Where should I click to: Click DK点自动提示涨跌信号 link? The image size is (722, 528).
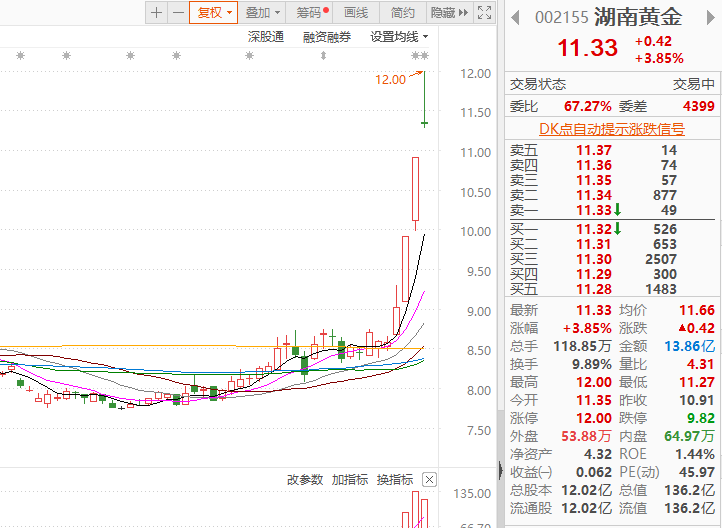click(x=612, y=129)
